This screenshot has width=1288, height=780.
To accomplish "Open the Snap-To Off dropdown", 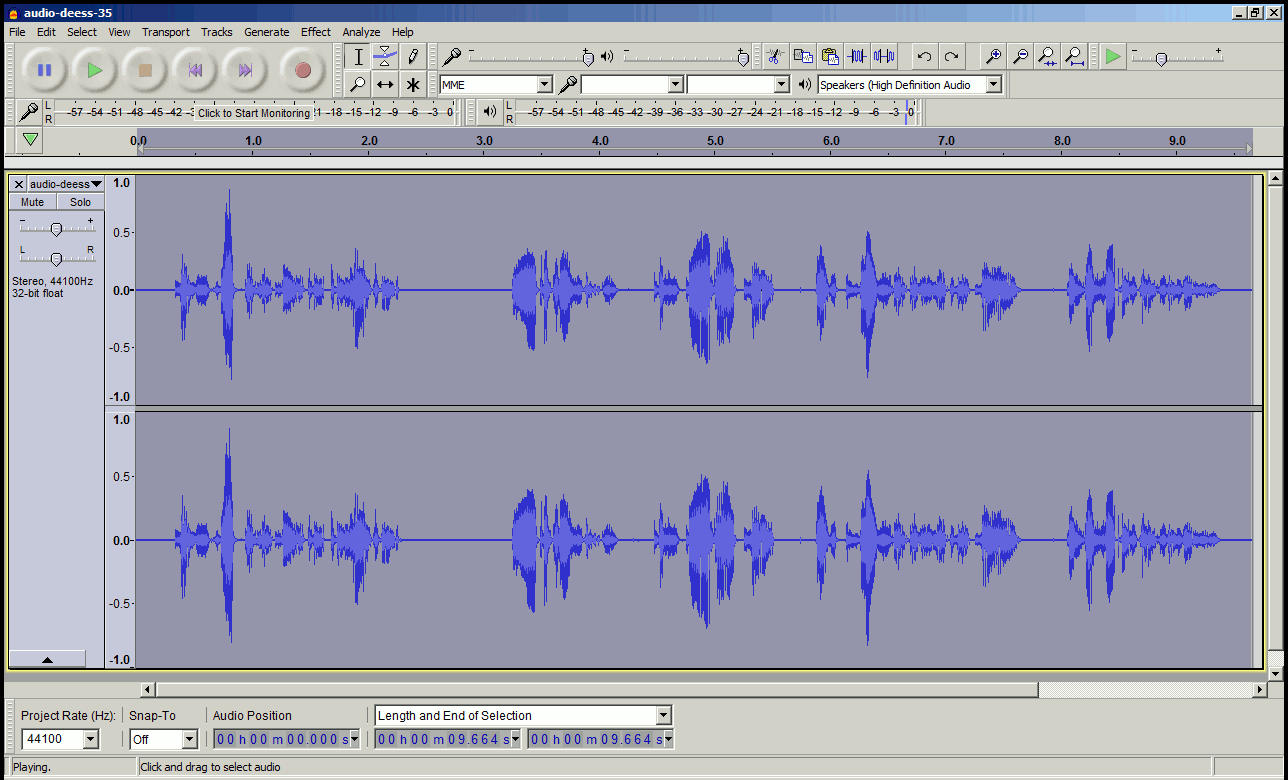I will 190,739.
